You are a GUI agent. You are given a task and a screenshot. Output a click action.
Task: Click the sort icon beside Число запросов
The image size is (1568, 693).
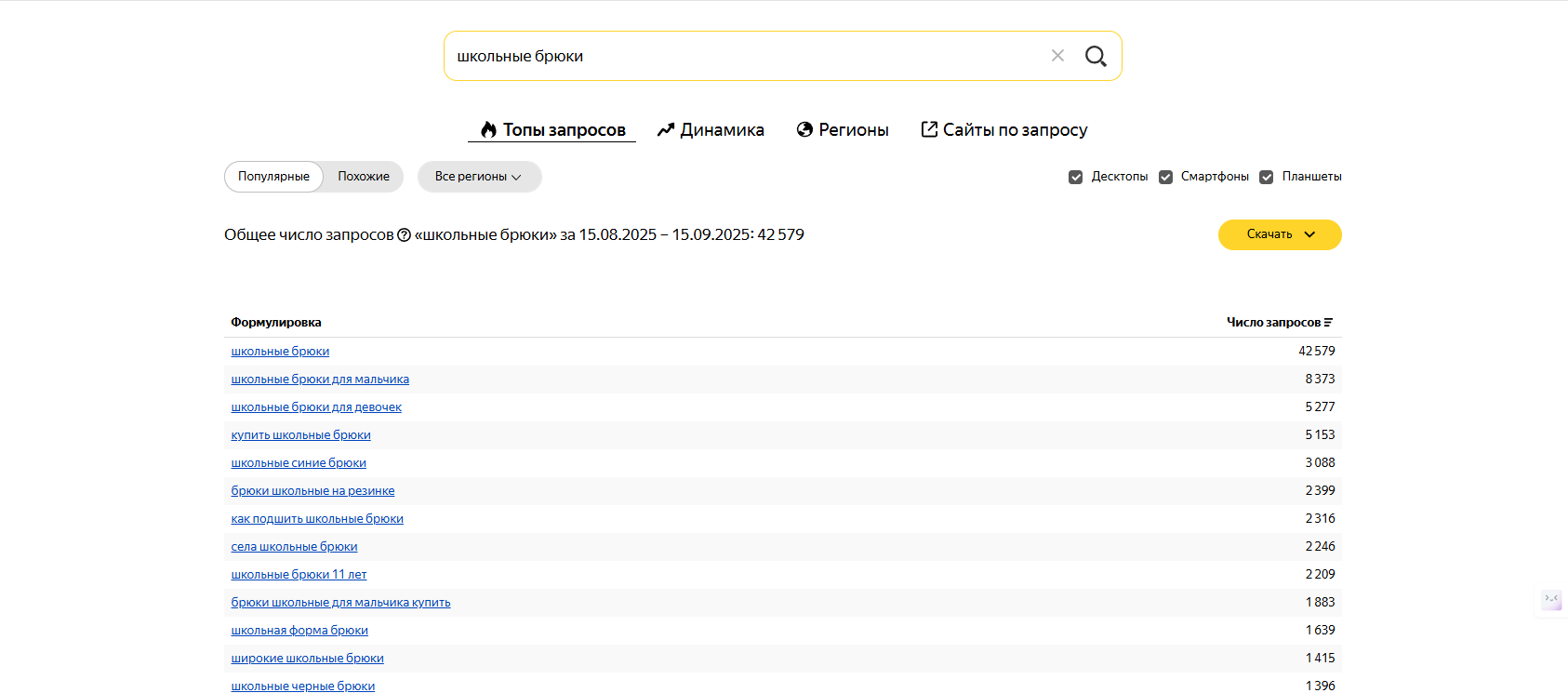pyautogui.click(x=1328, y=323)
